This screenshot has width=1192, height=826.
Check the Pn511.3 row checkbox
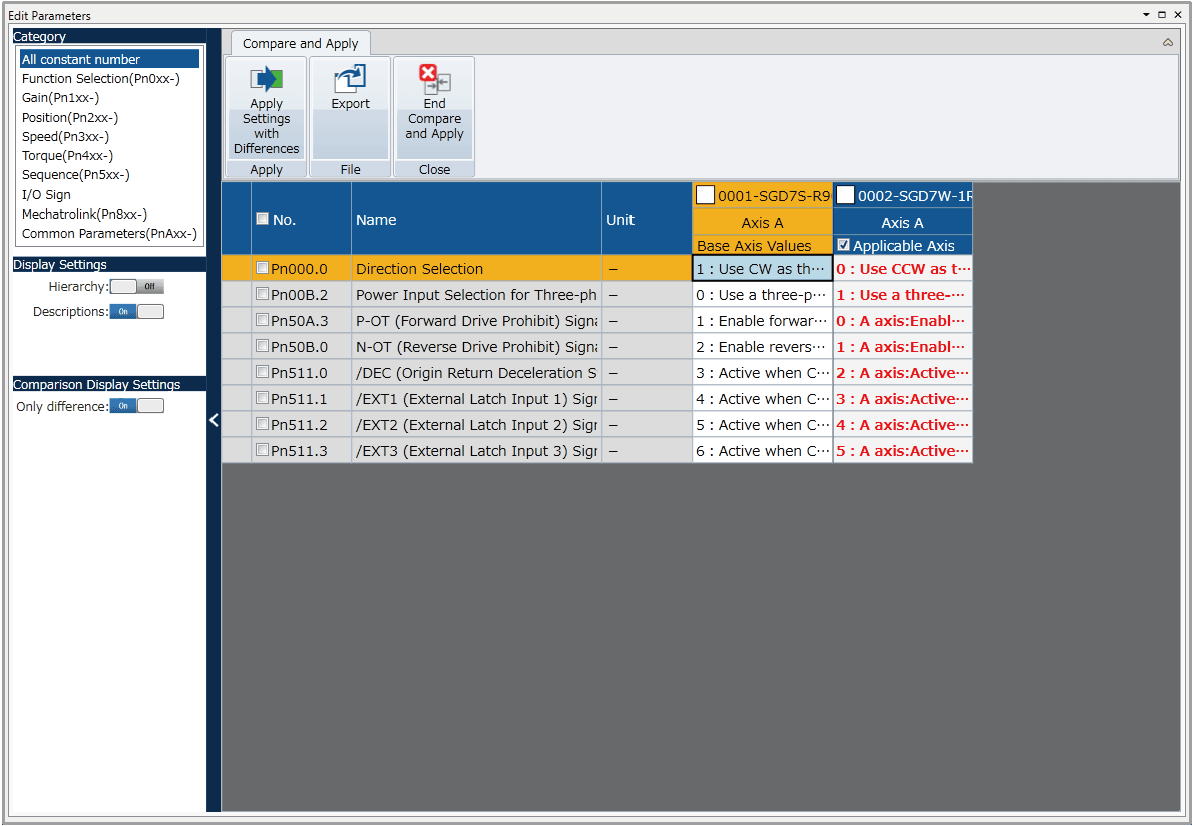[x=262, y=450]
